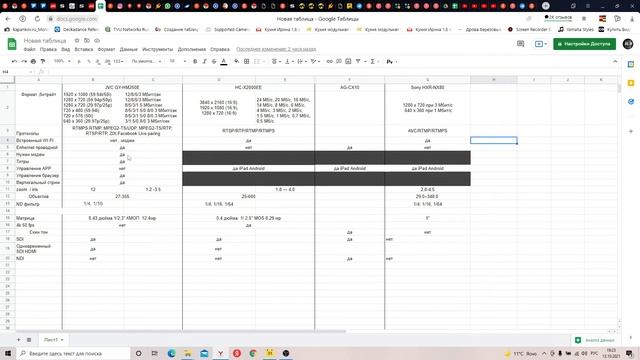The image size is (640, 360).
Task: Click the Print icon in the toolbar
Action: click(33, 62)
